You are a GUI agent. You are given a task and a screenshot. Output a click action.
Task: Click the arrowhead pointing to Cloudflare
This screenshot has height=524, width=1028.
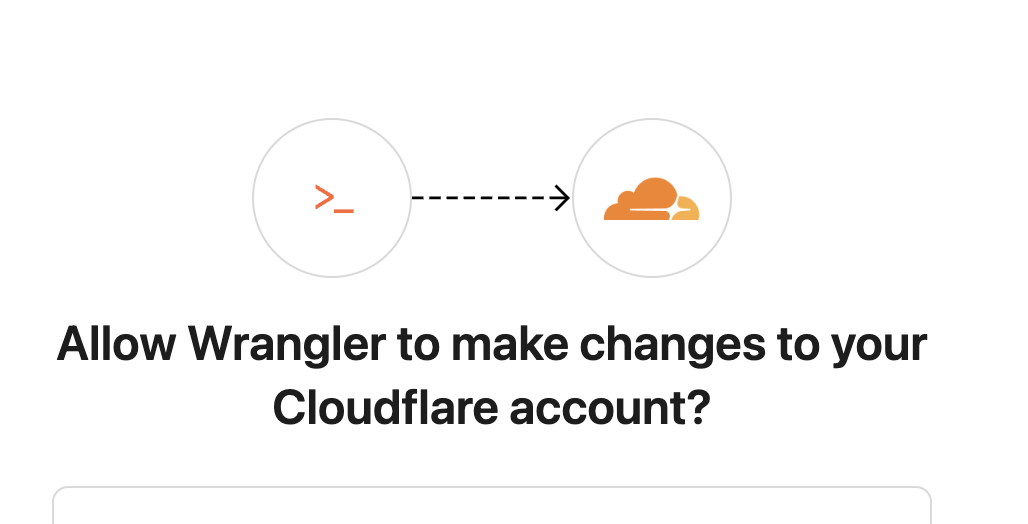tap(562, 198)
